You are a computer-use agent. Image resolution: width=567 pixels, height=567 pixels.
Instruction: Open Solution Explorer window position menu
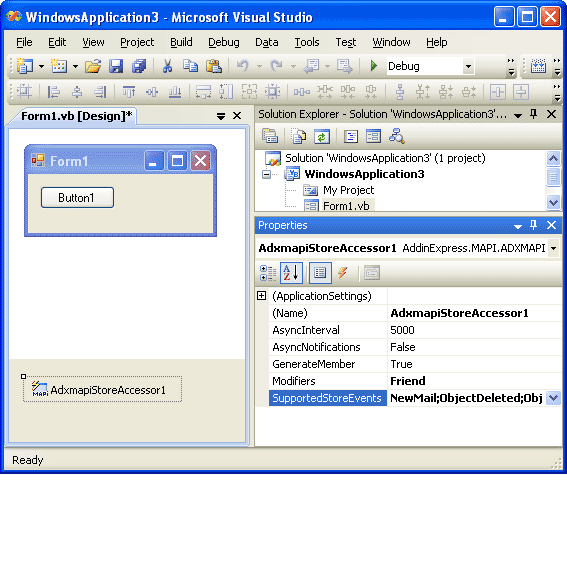(x=518, y=115)
